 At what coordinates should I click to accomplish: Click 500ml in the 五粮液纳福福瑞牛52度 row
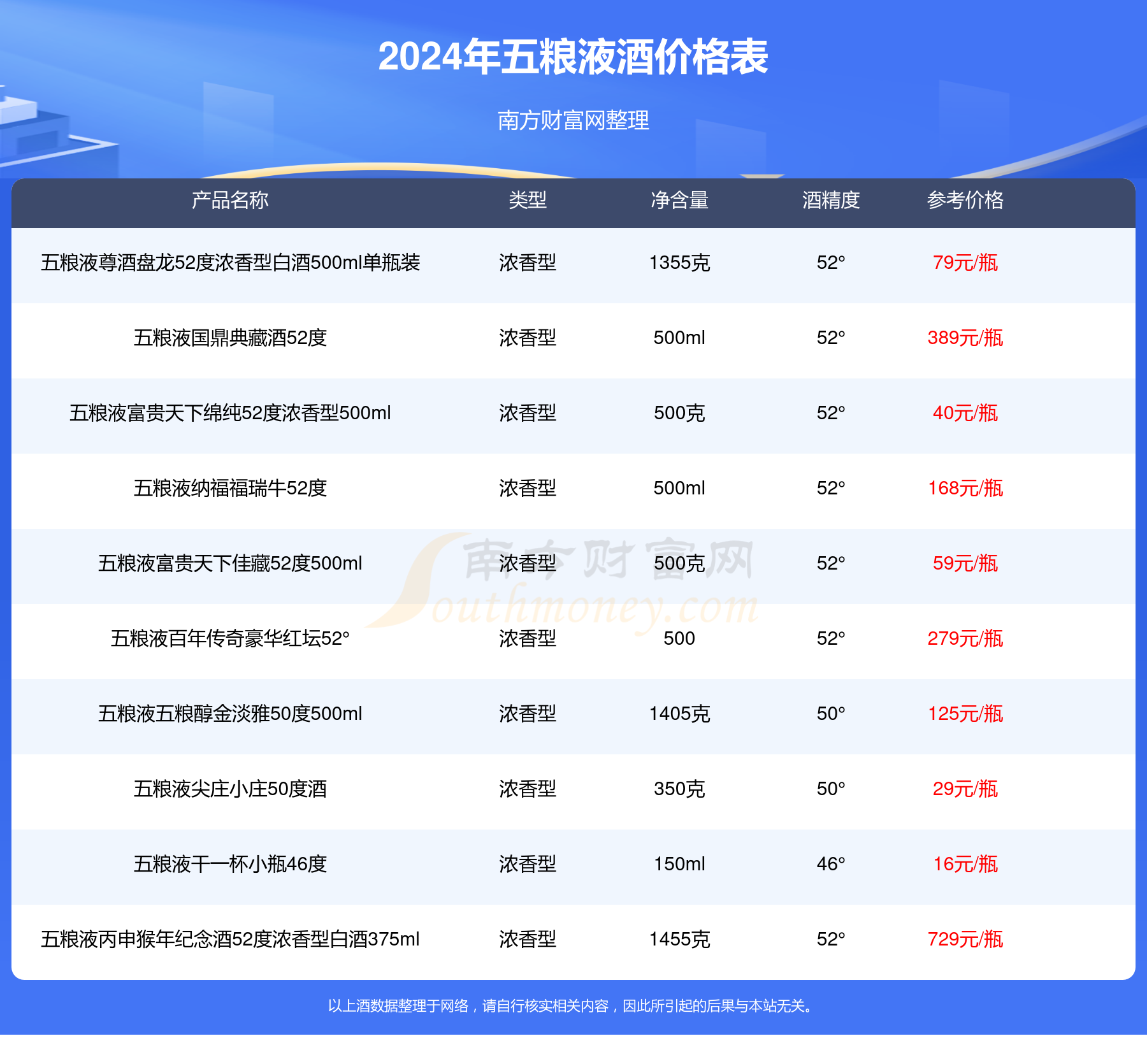[x=679, y=488]
